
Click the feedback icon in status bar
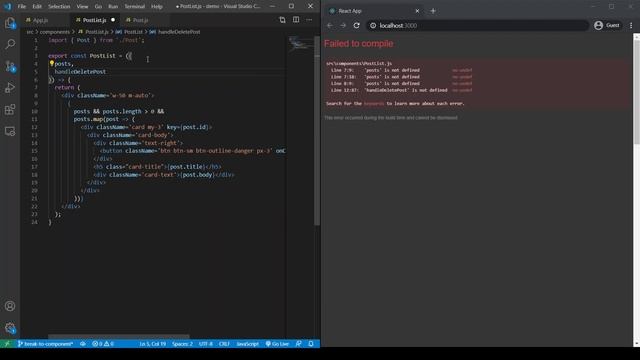tap(299, 344)
